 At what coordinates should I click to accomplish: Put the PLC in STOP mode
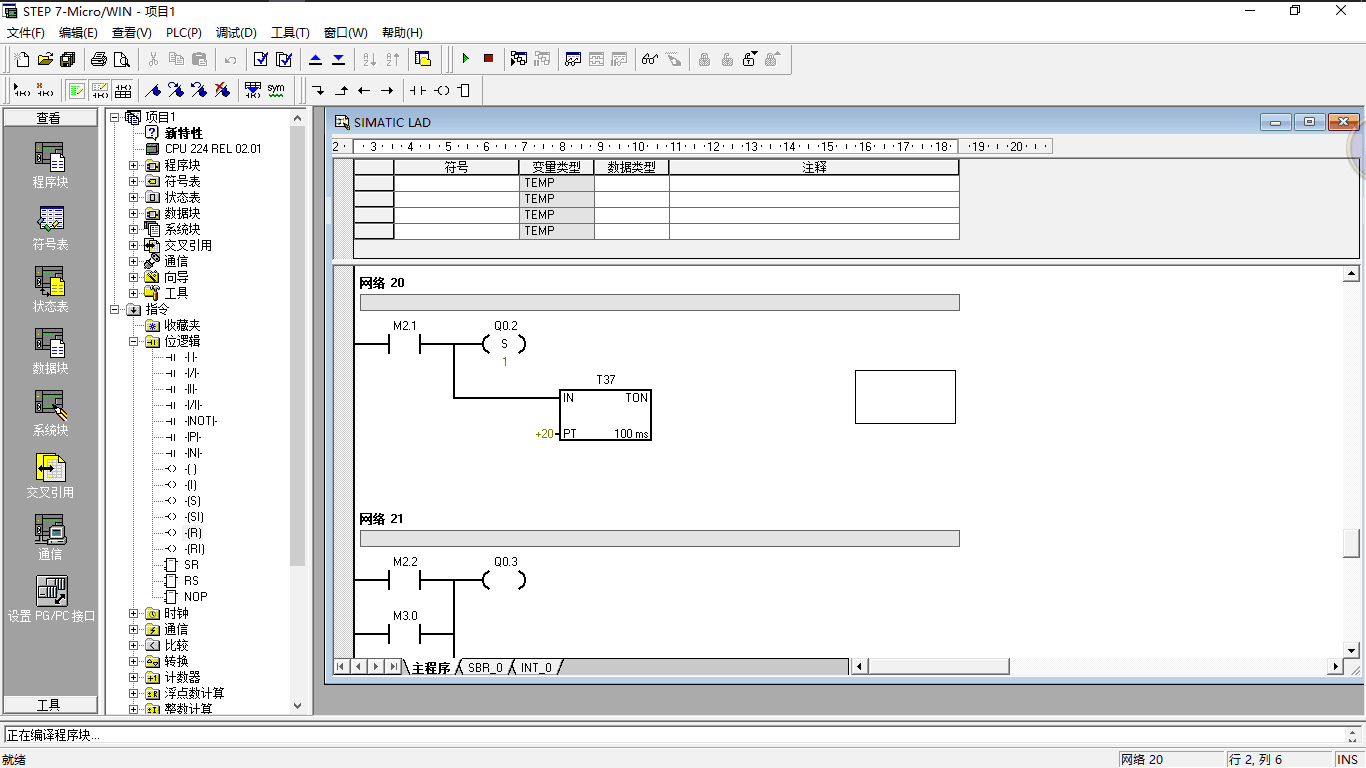tap(488, 59)
